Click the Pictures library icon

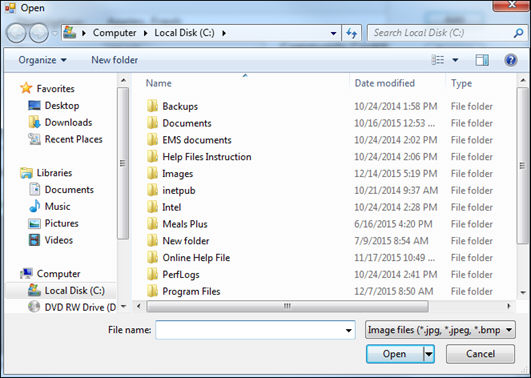pyautogui.click(x=35, y=223)
